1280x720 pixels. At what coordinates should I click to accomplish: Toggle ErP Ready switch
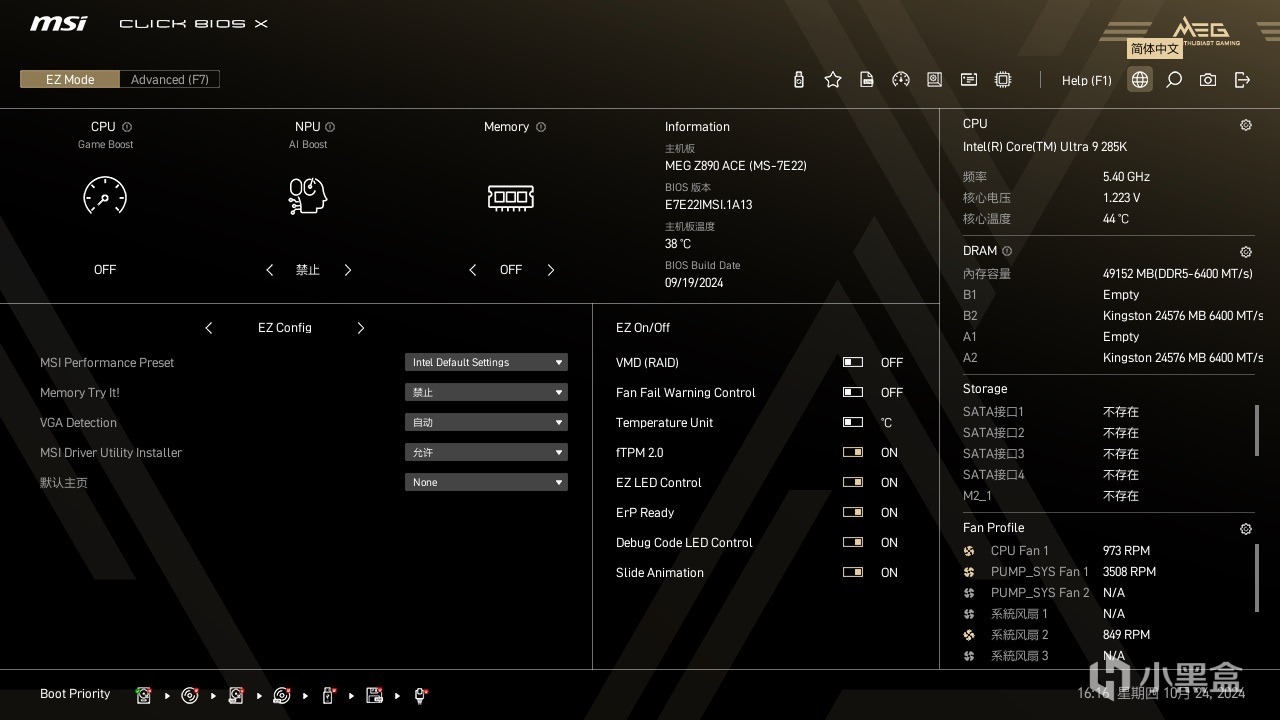tap(853, 513)
